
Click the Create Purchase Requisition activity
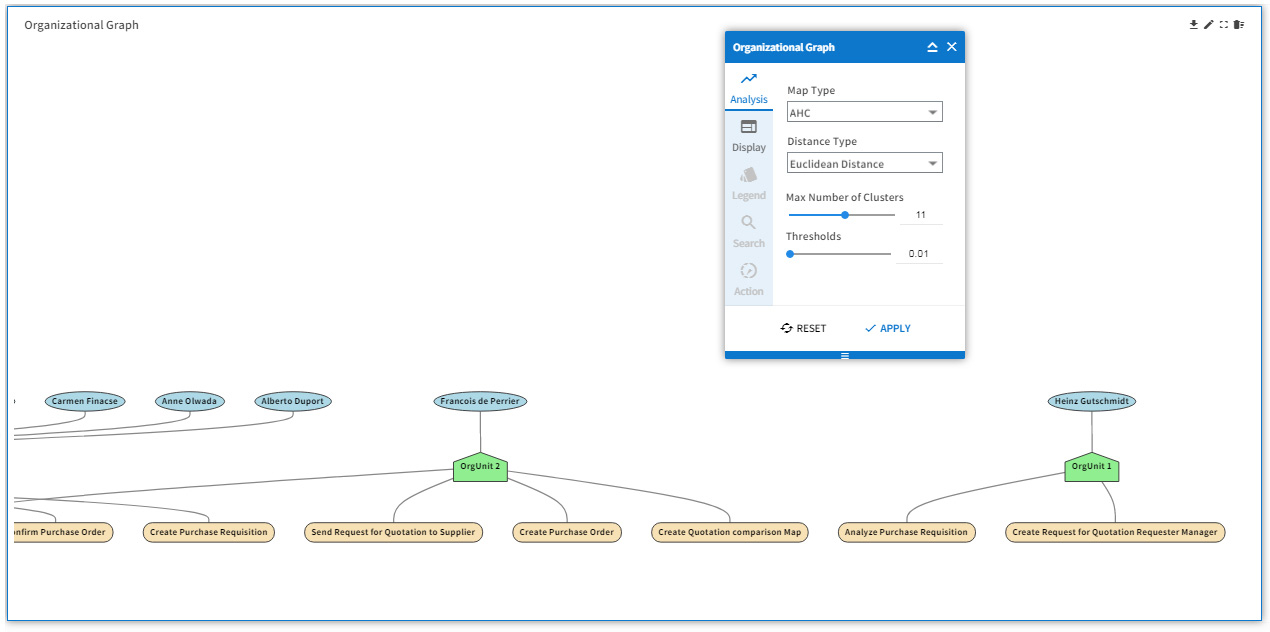pyautogui.click(x=209, y=532)
